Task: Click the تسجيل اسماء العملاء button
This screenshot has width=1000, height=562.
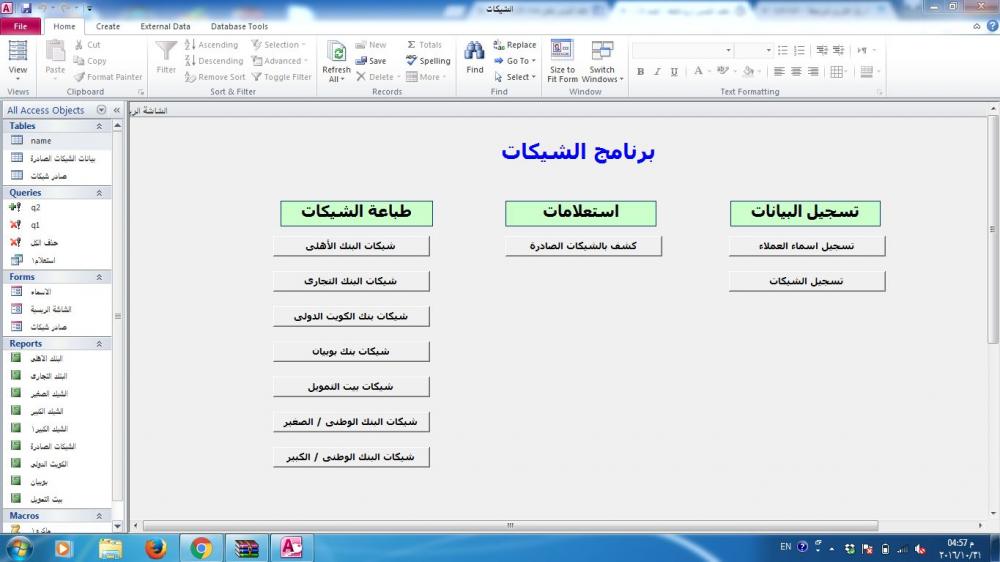Action: tap(807, 246)
